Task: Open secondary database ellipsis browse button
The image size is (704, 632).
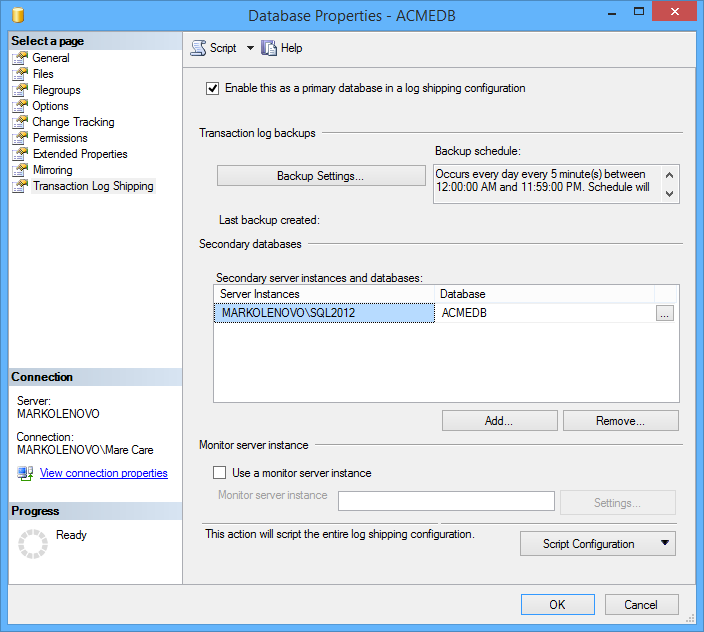Action: pos(666,313)
